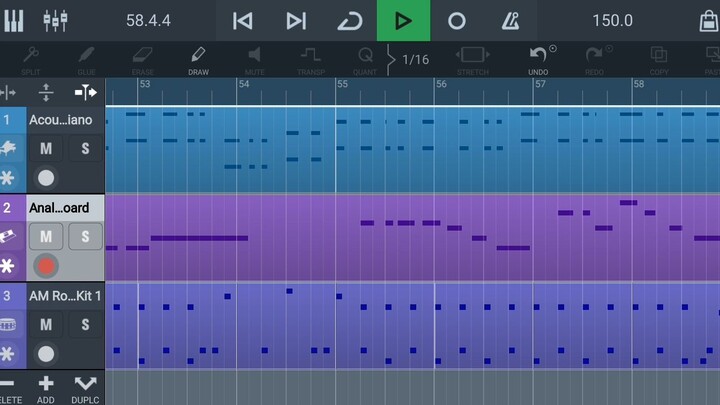Select the Erase tool
This screenshot has width=720, height=405.
(x=143, y=59)
